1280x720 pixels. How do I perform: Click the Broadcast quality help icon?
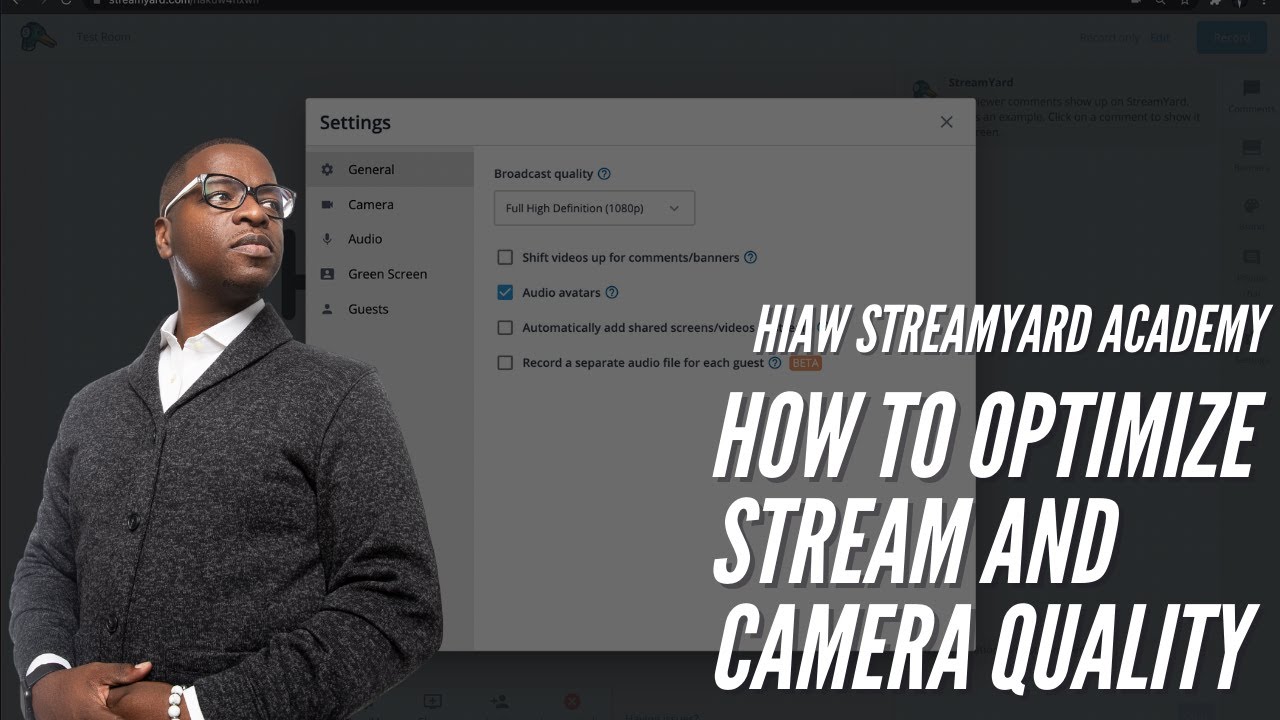(604, 173)
